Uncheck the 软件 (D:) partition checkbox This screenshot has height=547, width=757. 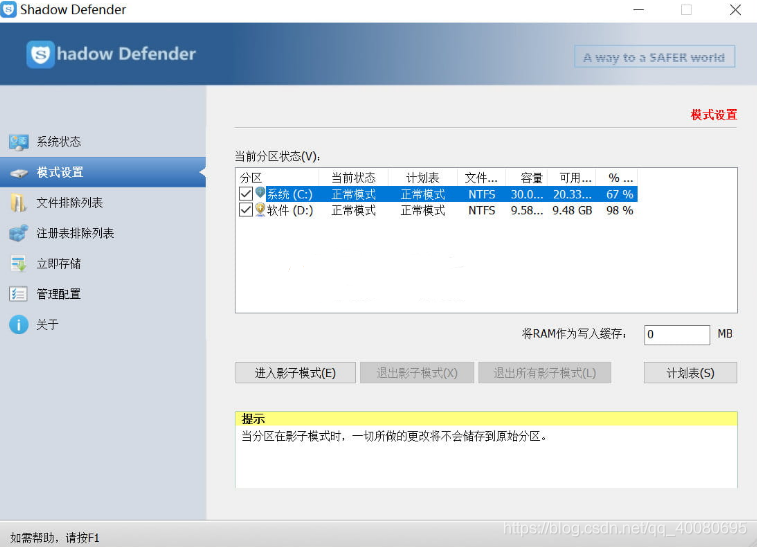coord(246,210)
